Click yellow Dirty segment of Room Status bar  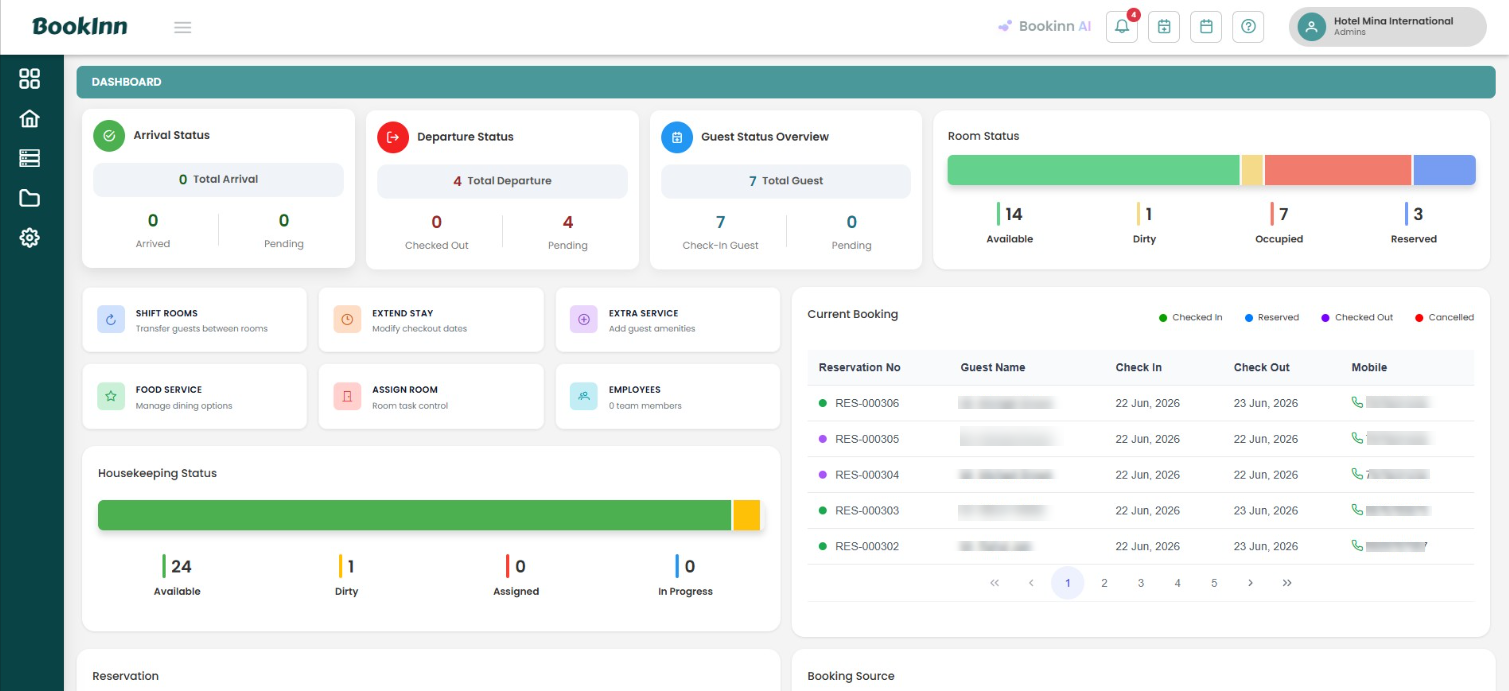pyautogui.click(x=1252, y=170)
